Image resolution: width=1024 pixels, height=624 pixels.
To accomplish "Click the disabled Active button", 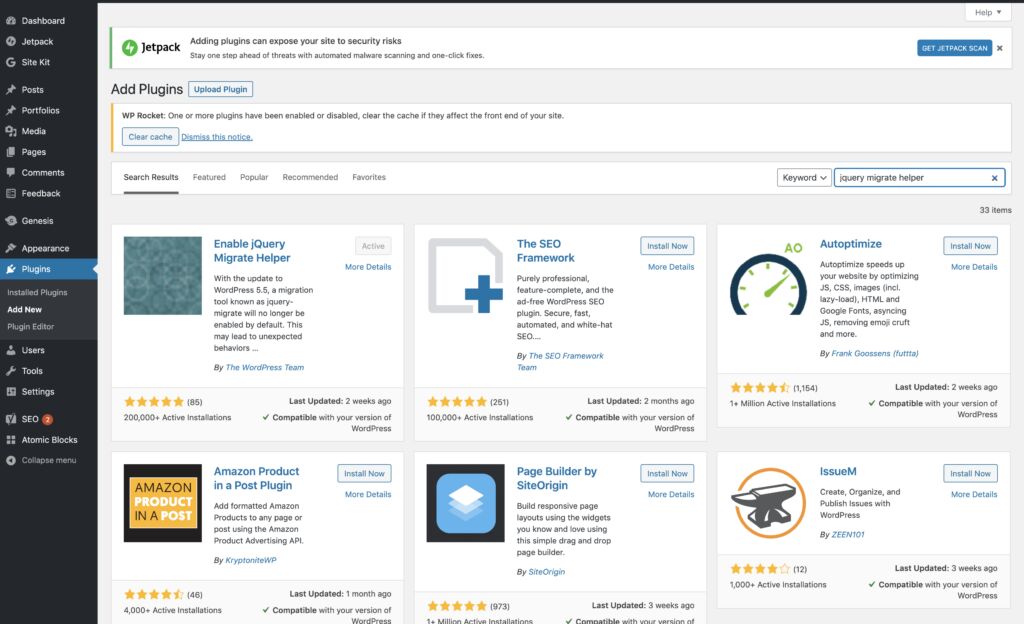I will coord(373,245).
